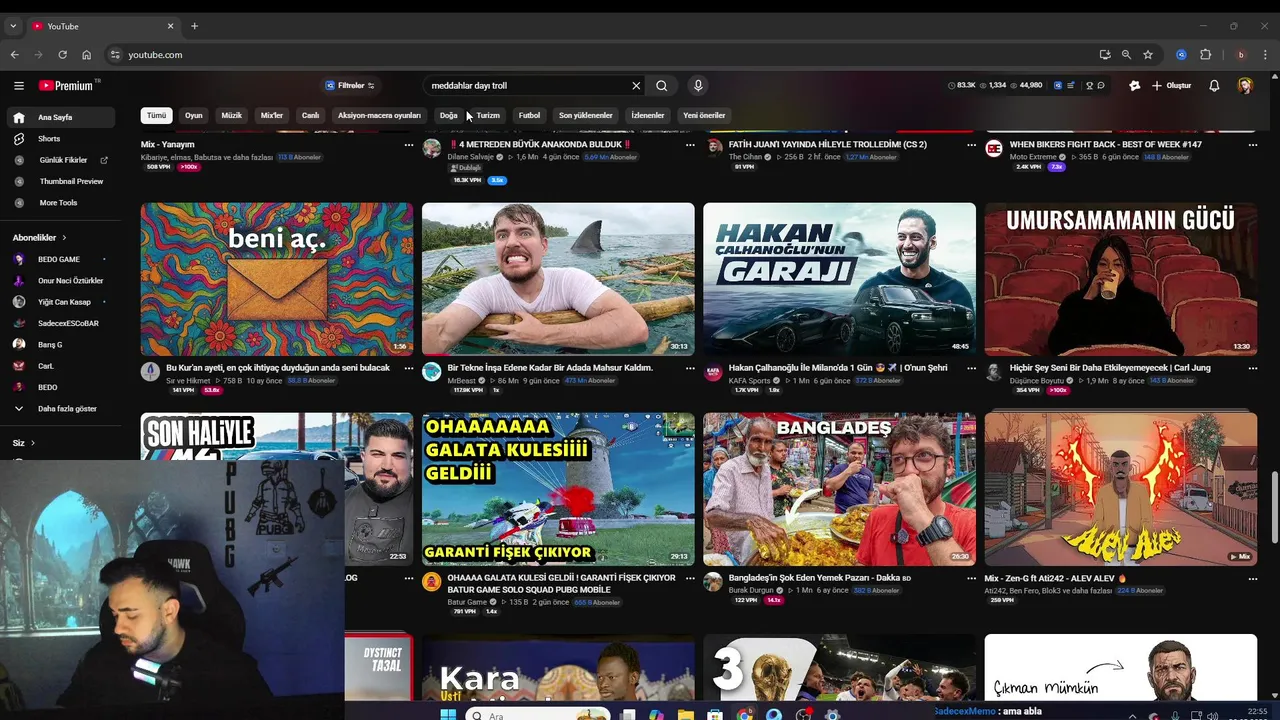Open options for WHEN BIKERS FIGHT BACK video

[1253, 145]
